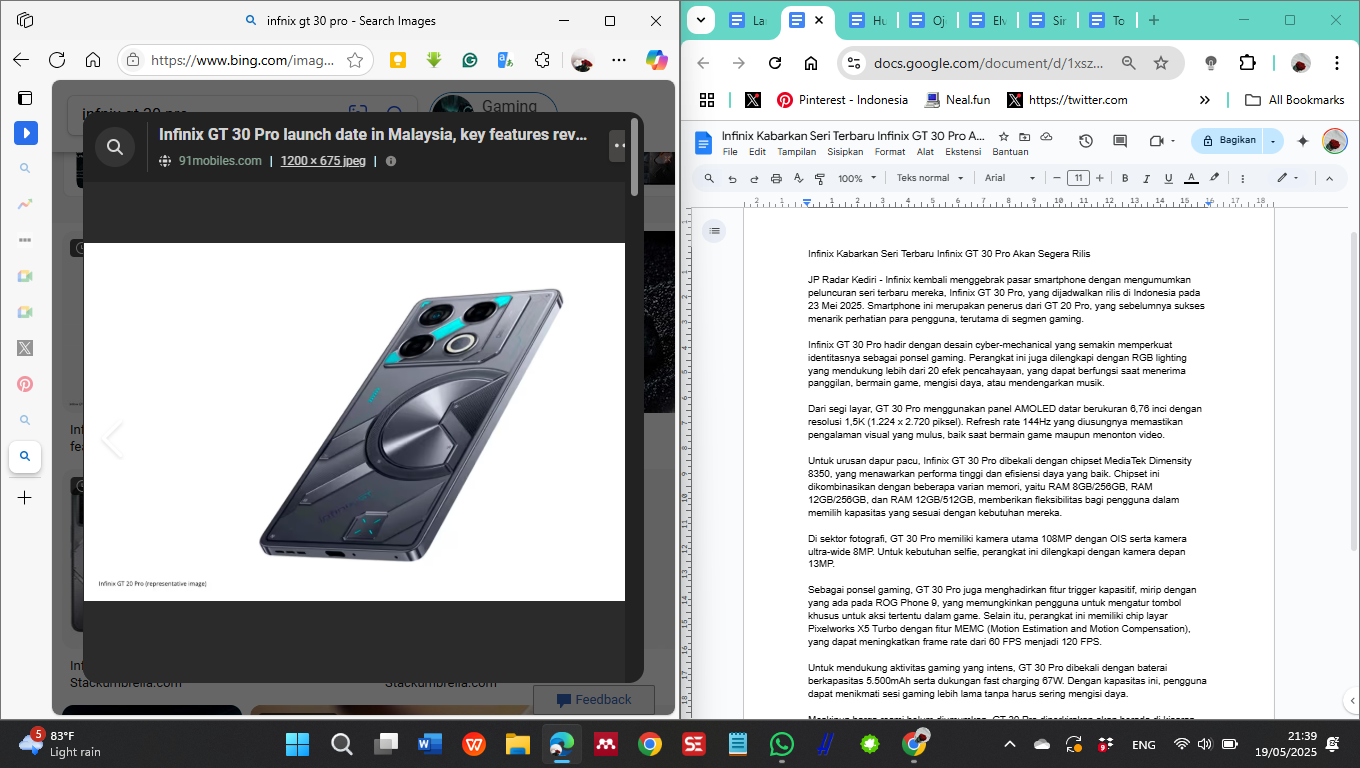Open Pinterest - Indonesia bookmark
The image size is (1360, 768).
pos(842,100)
